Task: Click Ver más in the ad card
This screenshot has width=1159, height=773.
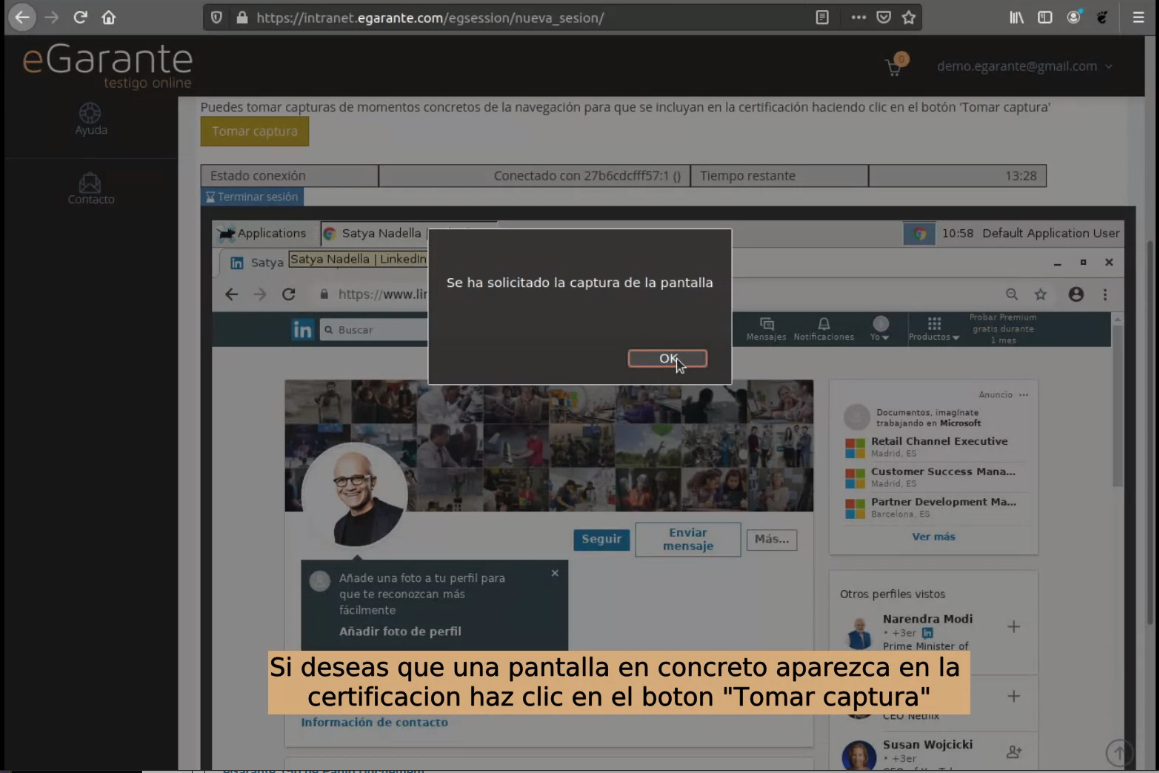Action: coord(933,537)
